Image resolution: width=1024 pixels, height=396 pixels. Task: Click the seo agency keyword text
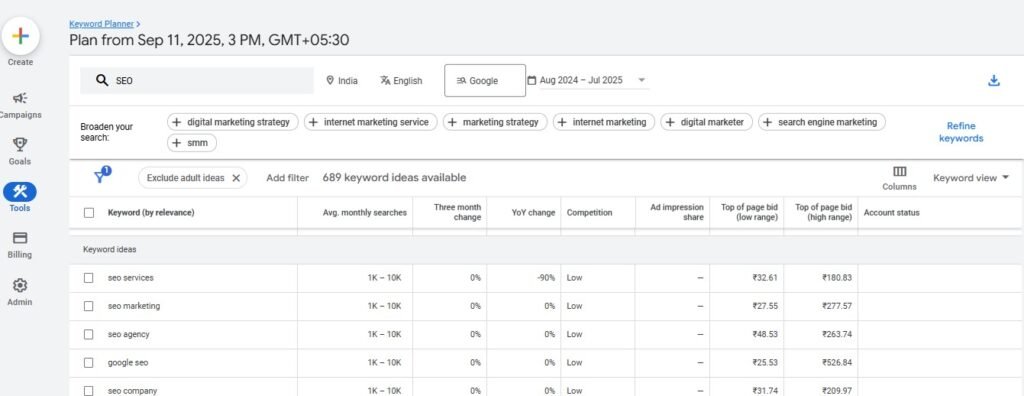point(129,335)
